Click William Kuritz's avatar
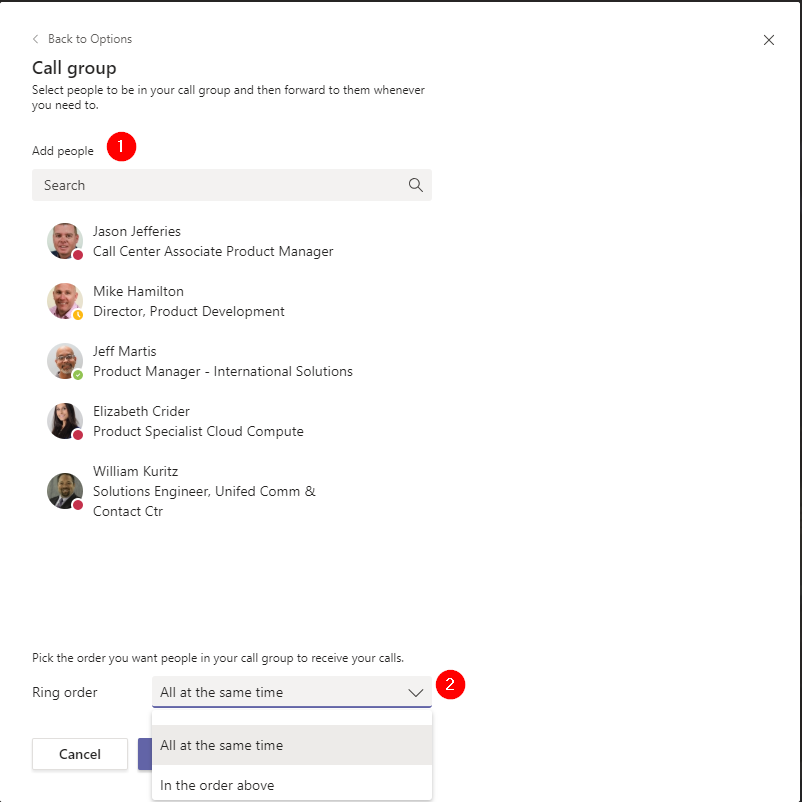 click(65, 491)
